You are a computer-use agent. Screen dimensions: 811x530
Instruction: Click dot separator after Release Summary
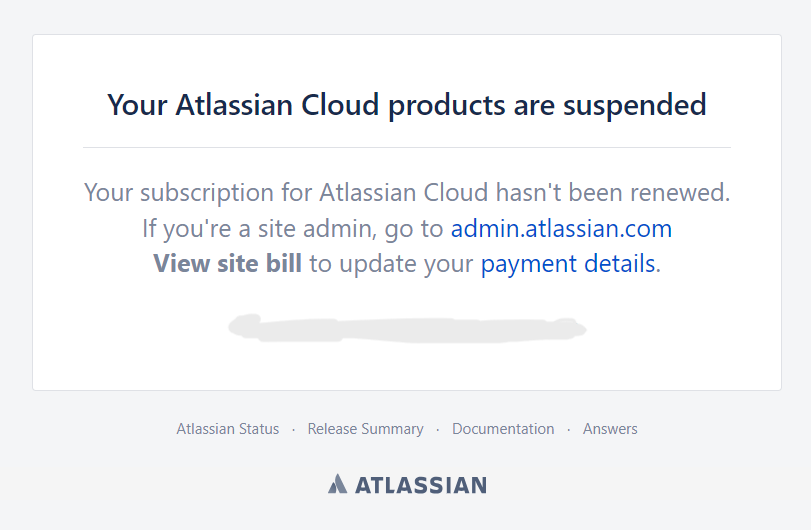coord(438,430)
